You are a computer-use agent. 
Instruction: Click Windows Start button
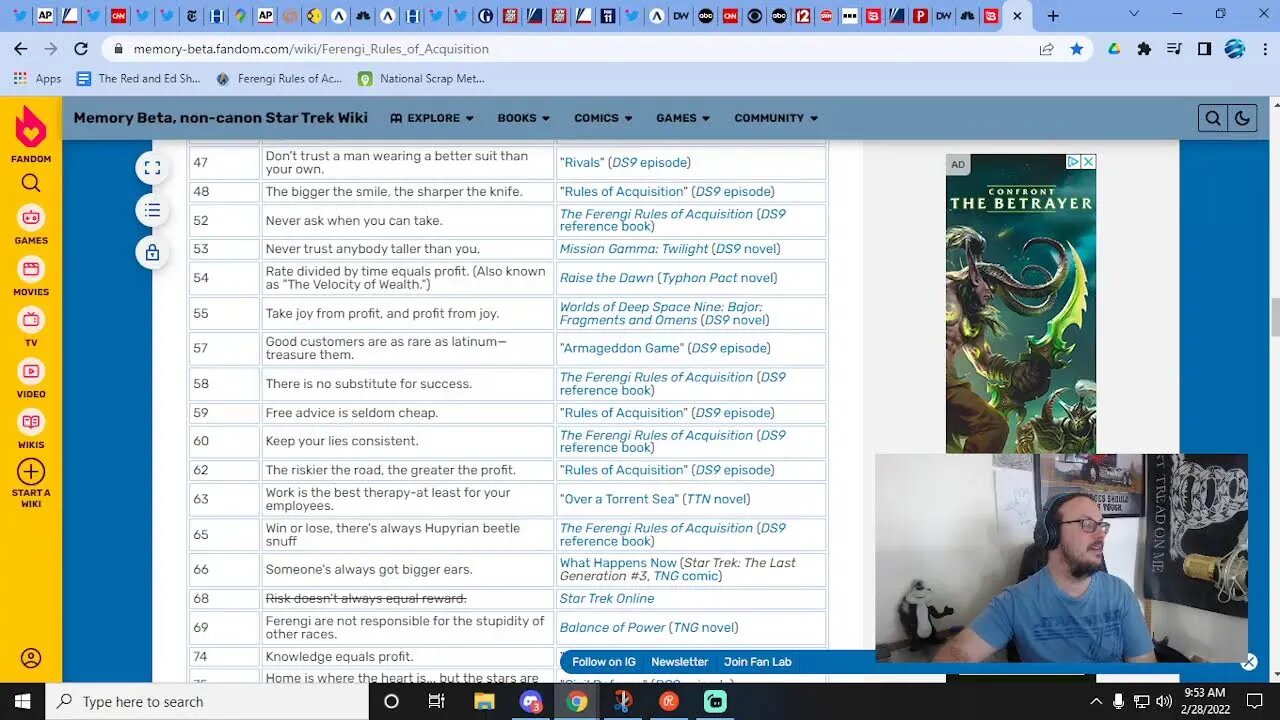click(22, 702)
